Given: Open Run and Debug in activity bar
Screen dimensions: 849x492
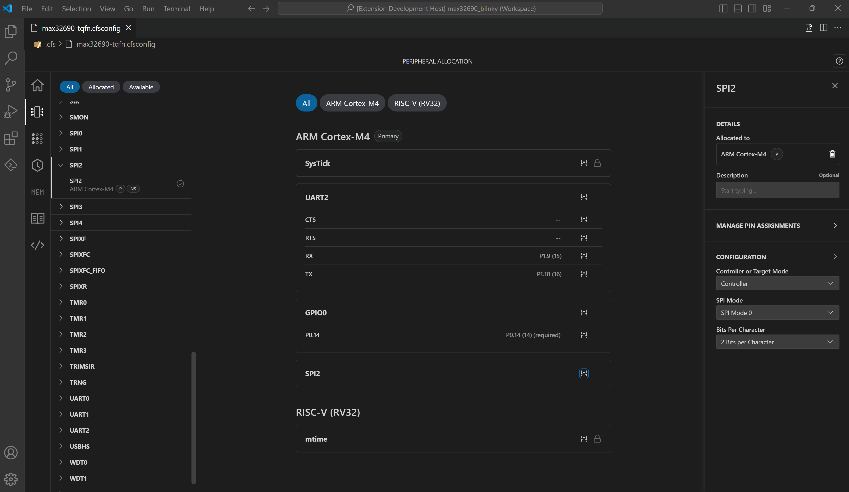Looking at the screenshot, I should tap(12, 111).
